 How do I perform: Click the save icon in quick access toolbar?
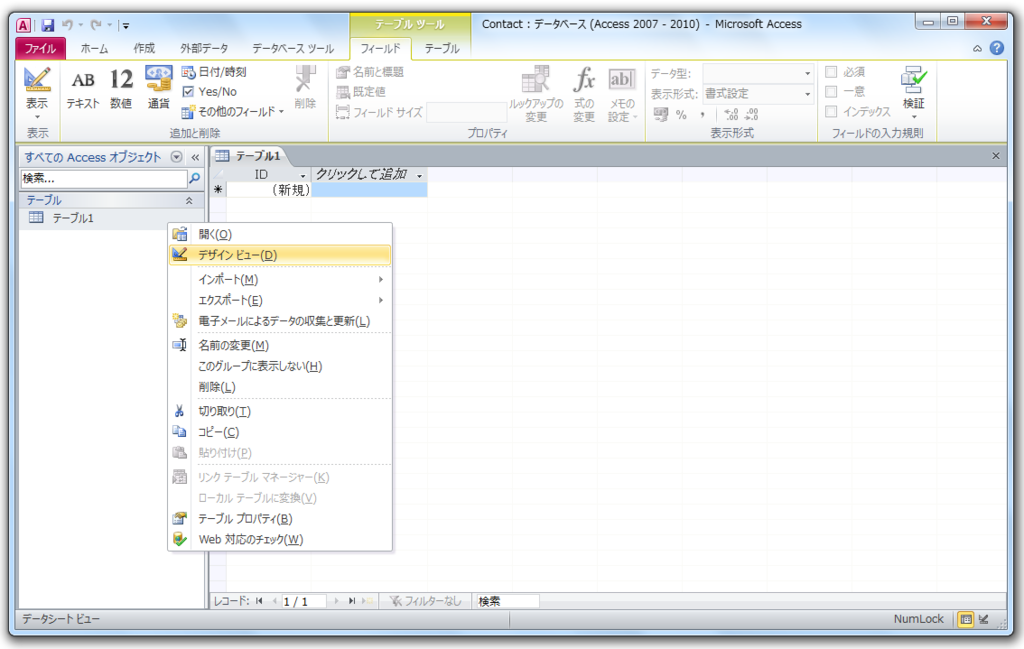click(x=48, y=25)
